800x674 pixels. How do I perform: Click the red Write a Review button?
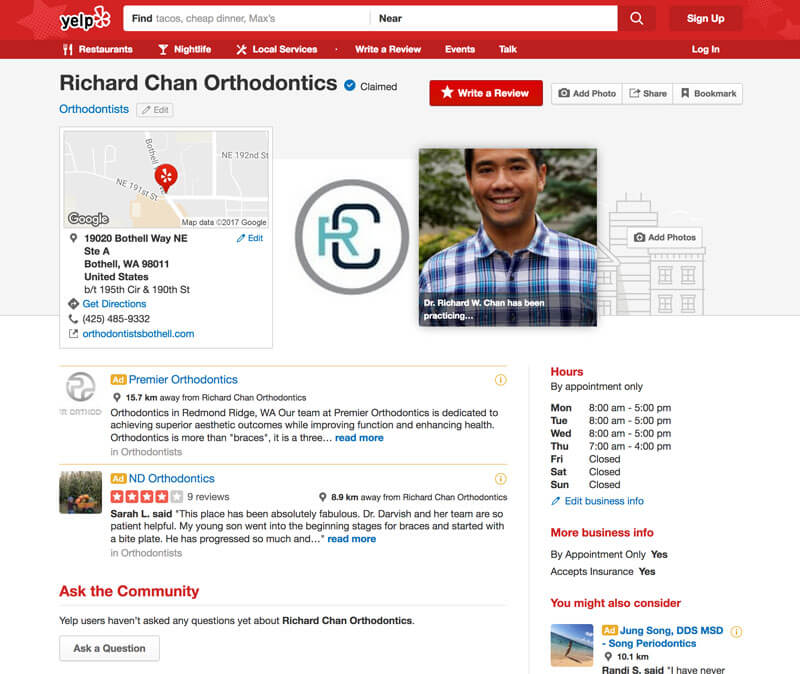(486, 93)
